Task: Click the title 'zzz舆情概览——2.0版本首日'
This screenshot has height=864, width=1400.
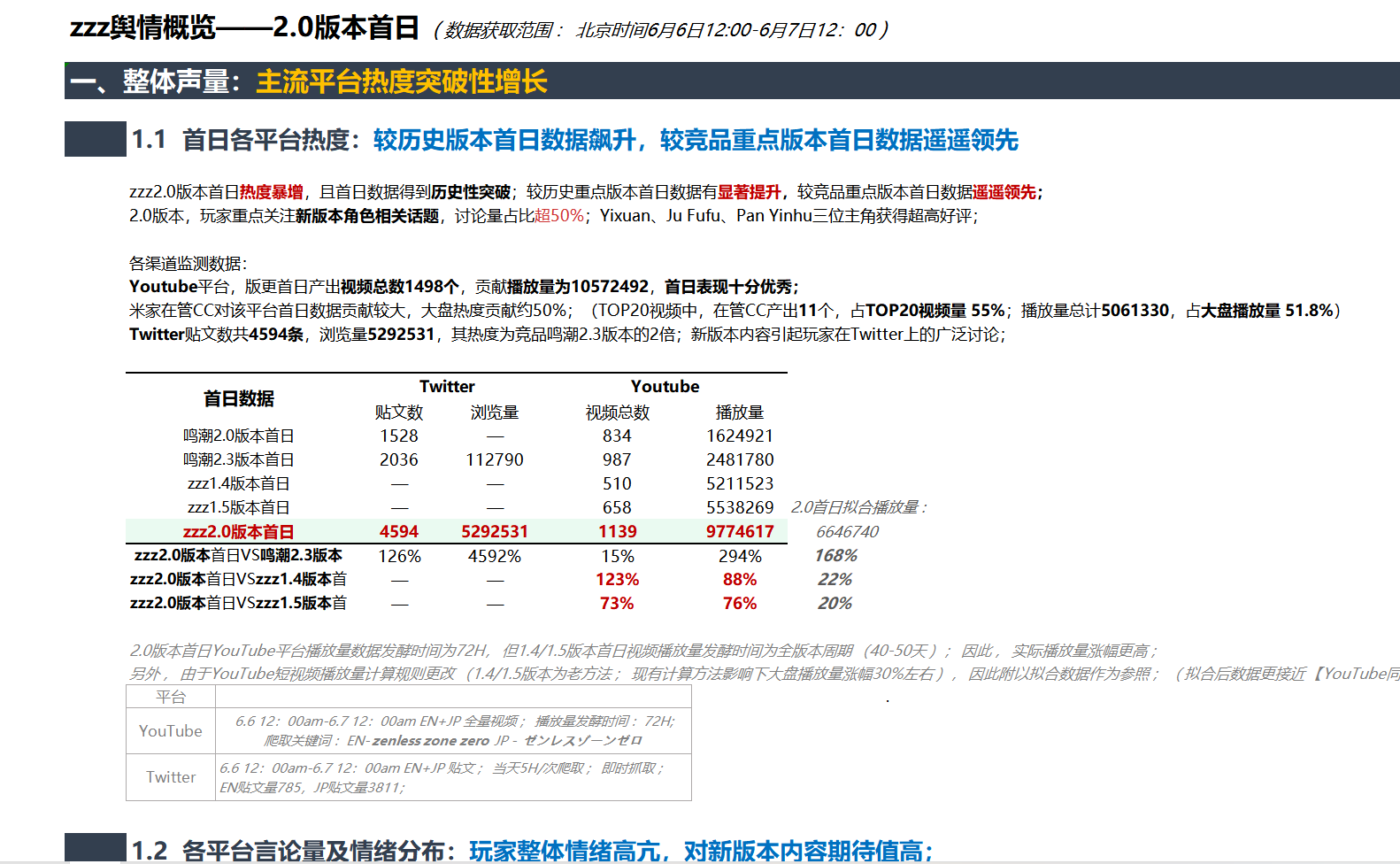Action: pos(244,28)
